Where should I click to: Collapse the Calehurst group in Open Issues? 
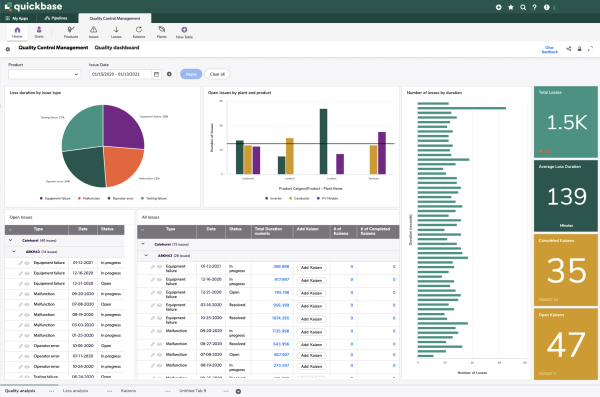pyautogui.click(x=11, y=240)
